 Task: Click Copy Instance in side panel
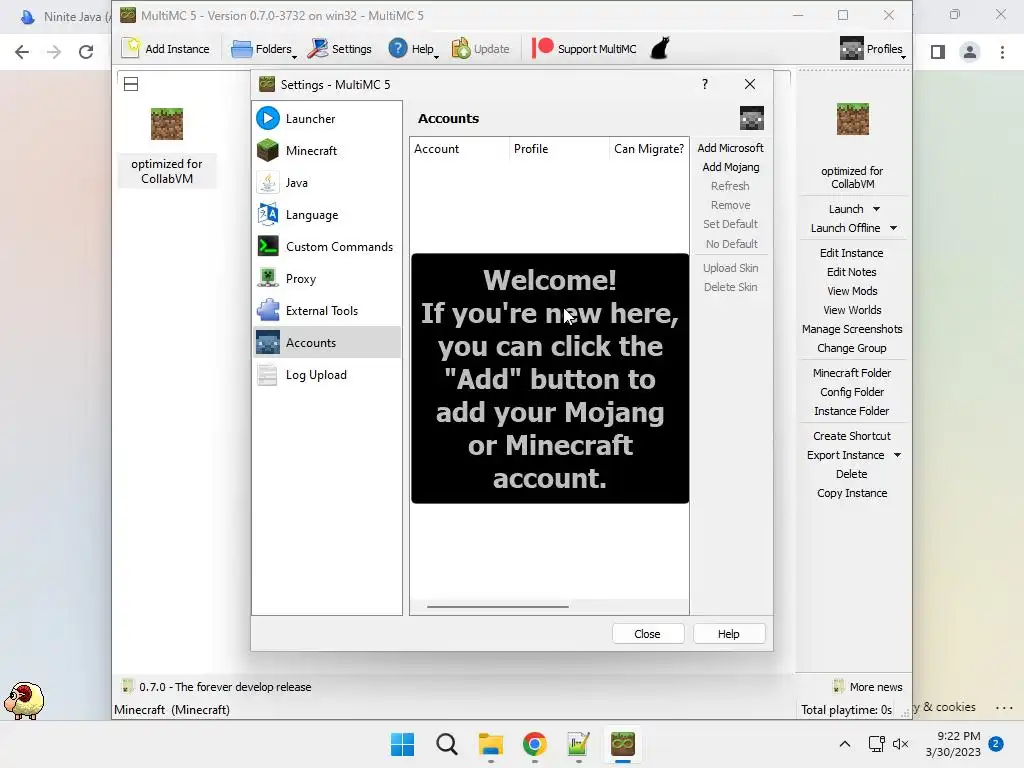pos(852,493)
